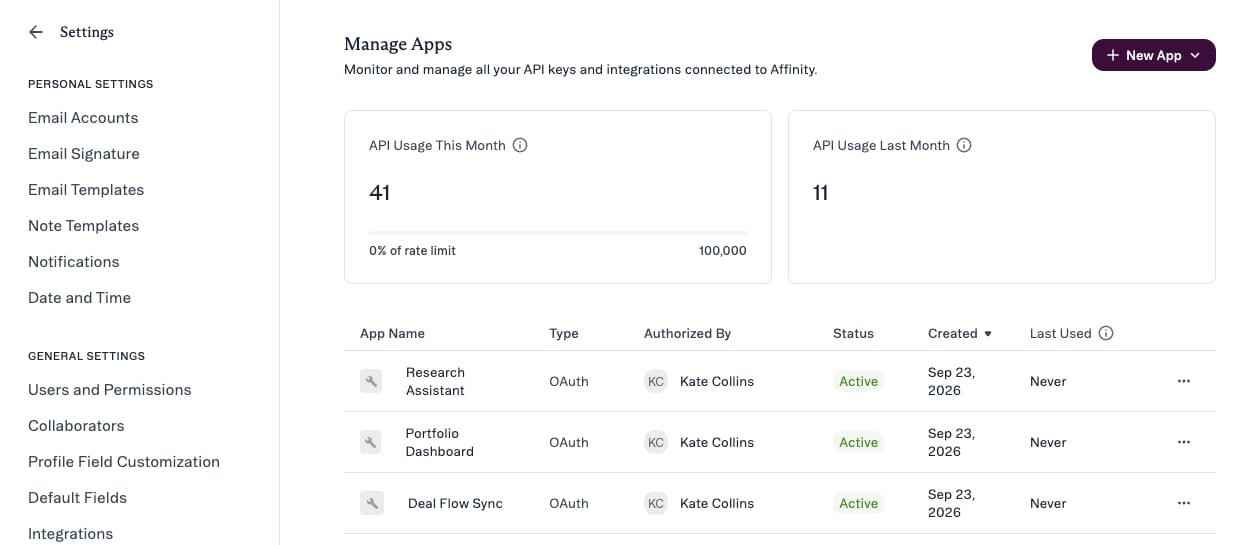Sort table by Created column
This screenshot has height=545, width=1240.
[959, 333]
